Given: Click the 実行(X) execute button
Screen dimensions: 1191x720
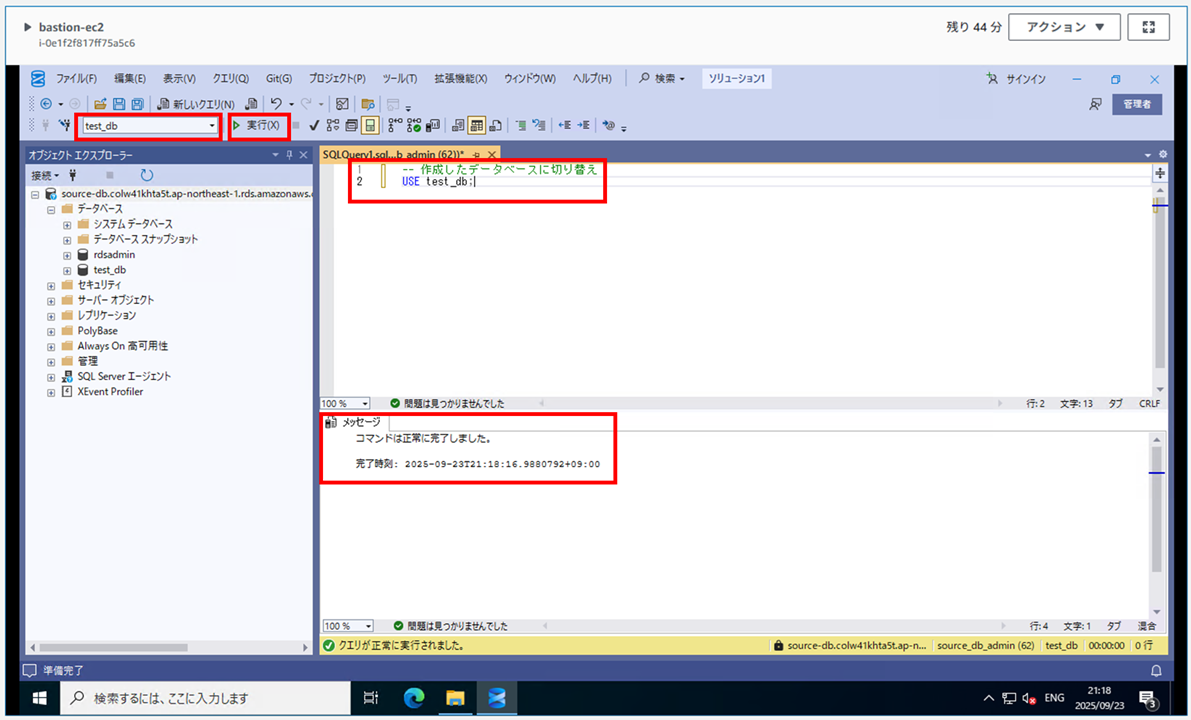Looking at the screenshot, I should tap(257, 125).
